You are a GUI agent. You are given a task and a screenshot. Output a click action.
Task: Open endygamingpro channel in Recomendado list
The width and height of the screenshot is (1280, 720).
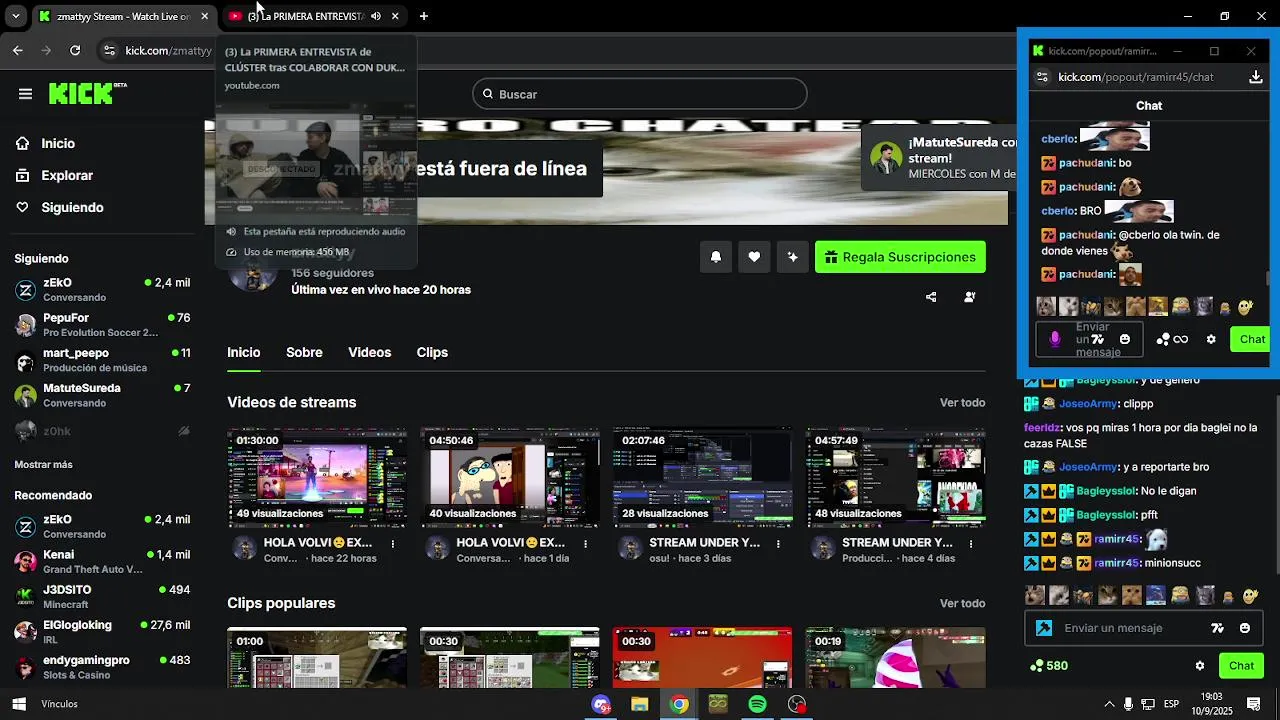pyautogui.click(x=102, y=667)
